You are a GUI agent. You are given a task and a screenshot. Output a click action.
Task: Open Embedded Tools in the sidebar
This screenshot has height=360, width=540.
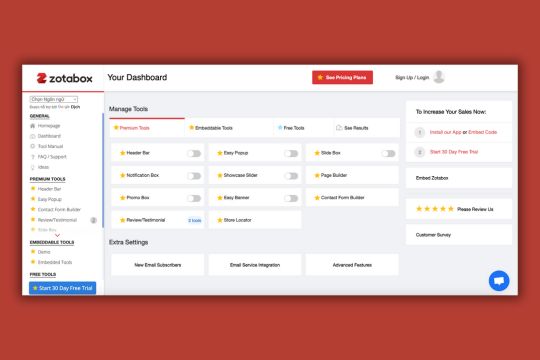click(x=55, y=262)
